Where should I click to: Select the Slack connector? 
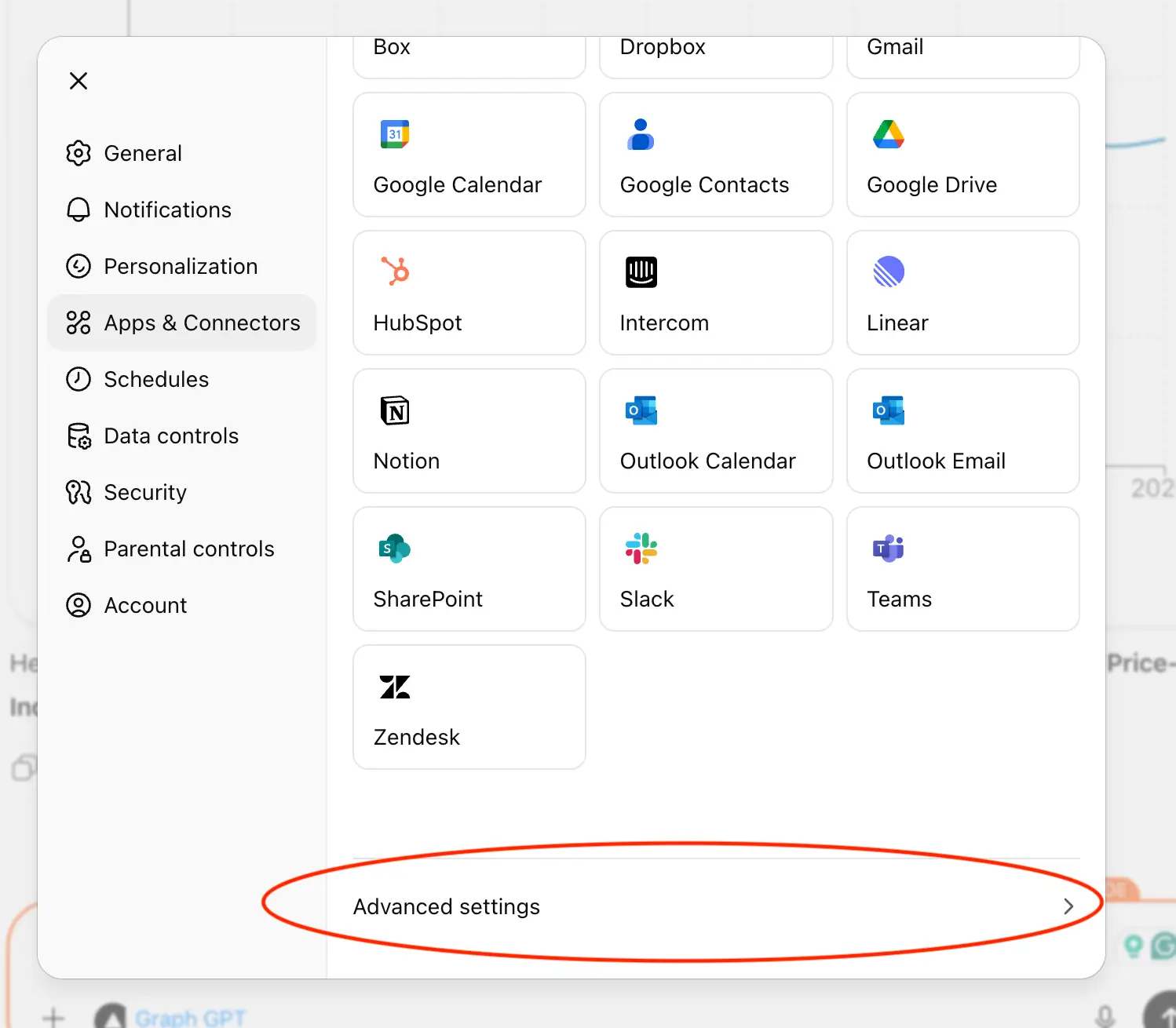point(715,568)
